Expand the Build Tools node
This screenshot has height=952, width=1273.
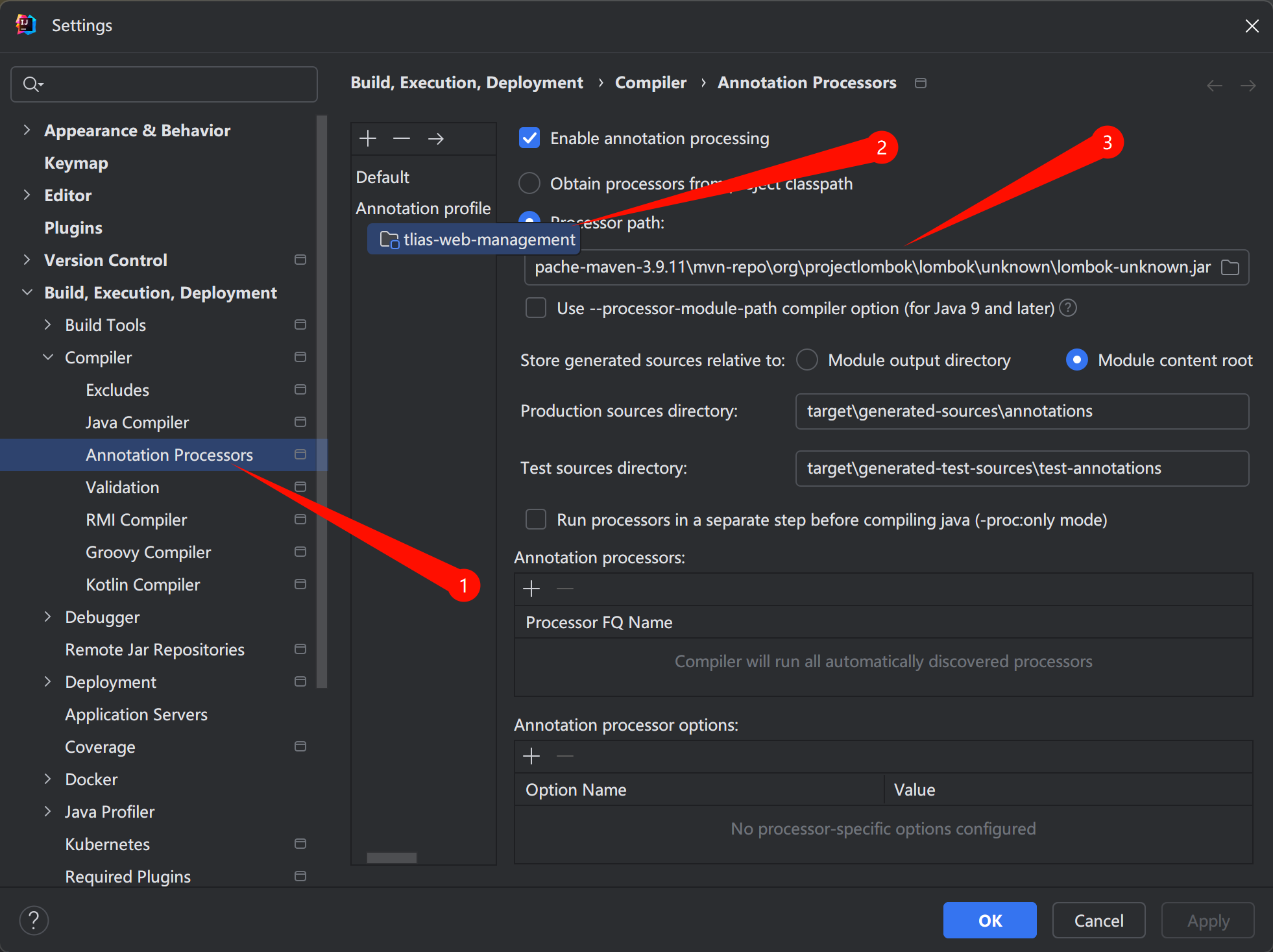tap(47, 325)
